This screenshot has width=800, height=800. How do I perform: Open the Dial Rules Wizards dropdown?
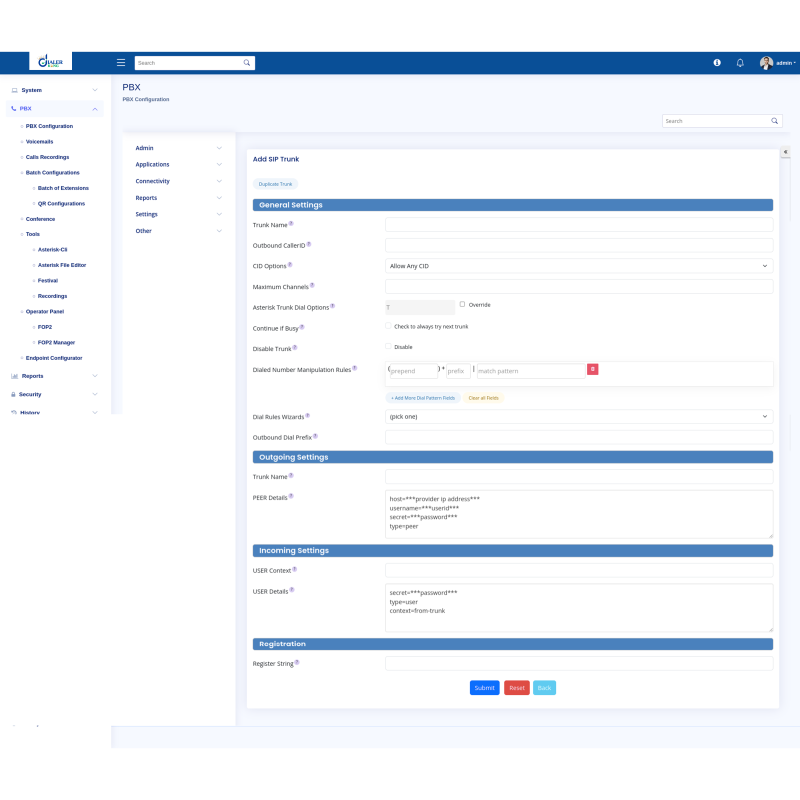(579, 416)
